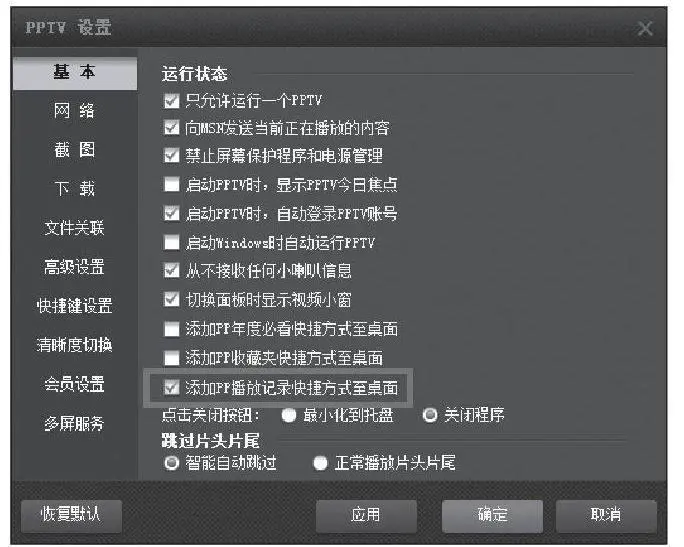The height and width of the screenshot is (547, 684).
Task: Select the 文件关联 tab
Action: tap(75, 228)
